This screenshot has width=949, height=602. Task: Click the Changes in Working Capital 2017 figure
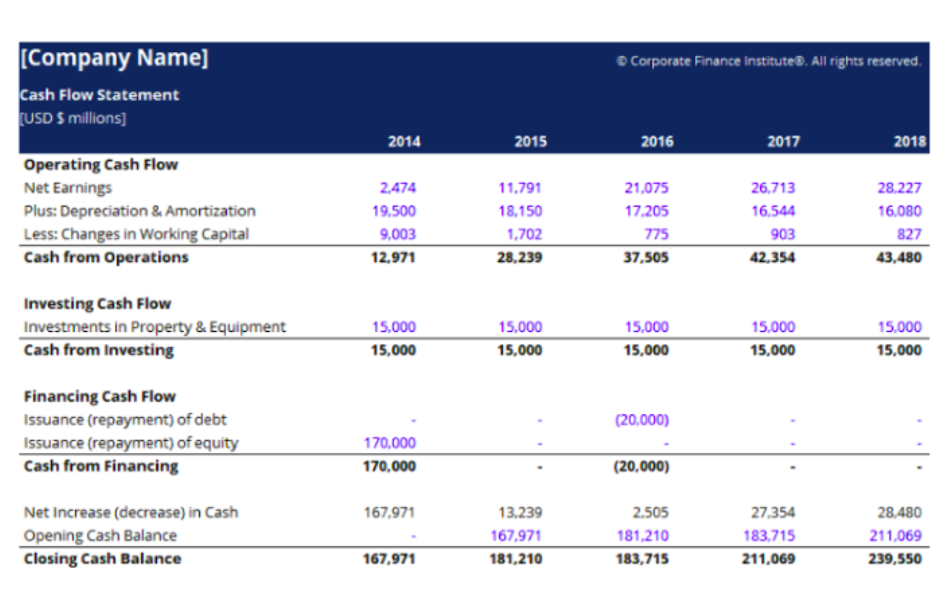[783, 233]
